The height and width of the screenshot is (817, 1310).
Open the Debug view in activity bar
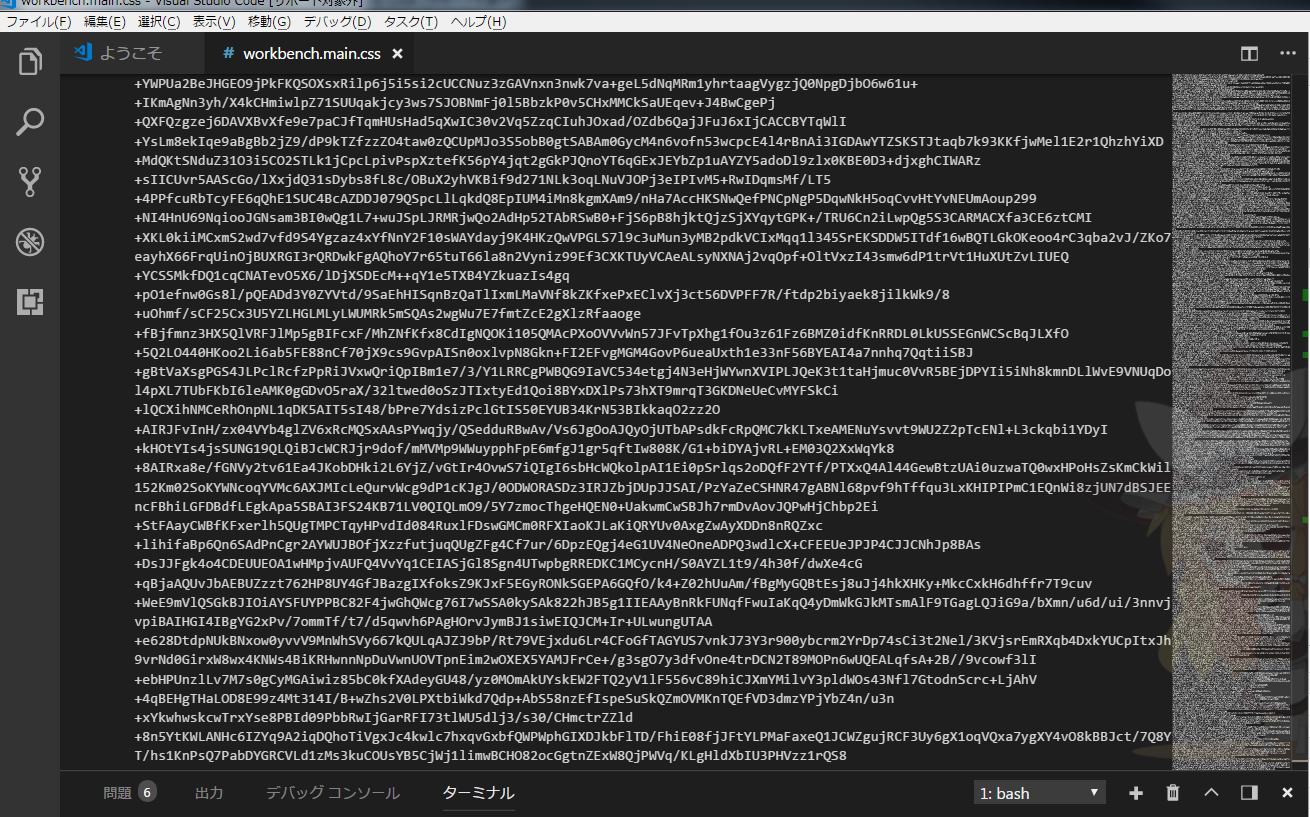click(30, 241)
